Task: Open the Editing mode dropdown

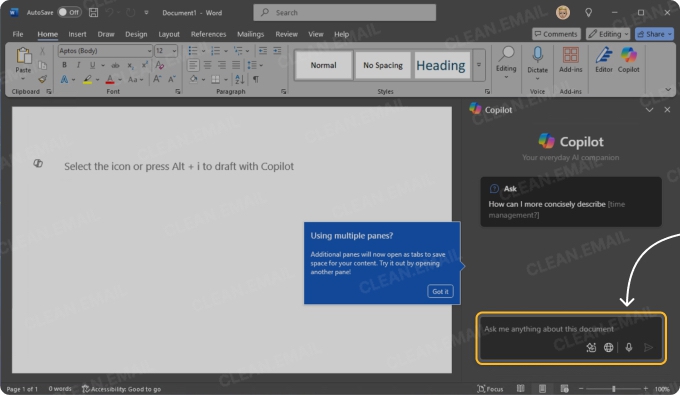Action: click(x=608, y=34)
